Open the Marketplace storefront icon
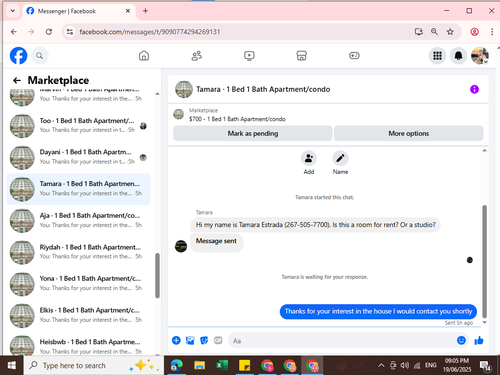Image resolution: width=500 pixels, height=375 pixels. [302, 56]
